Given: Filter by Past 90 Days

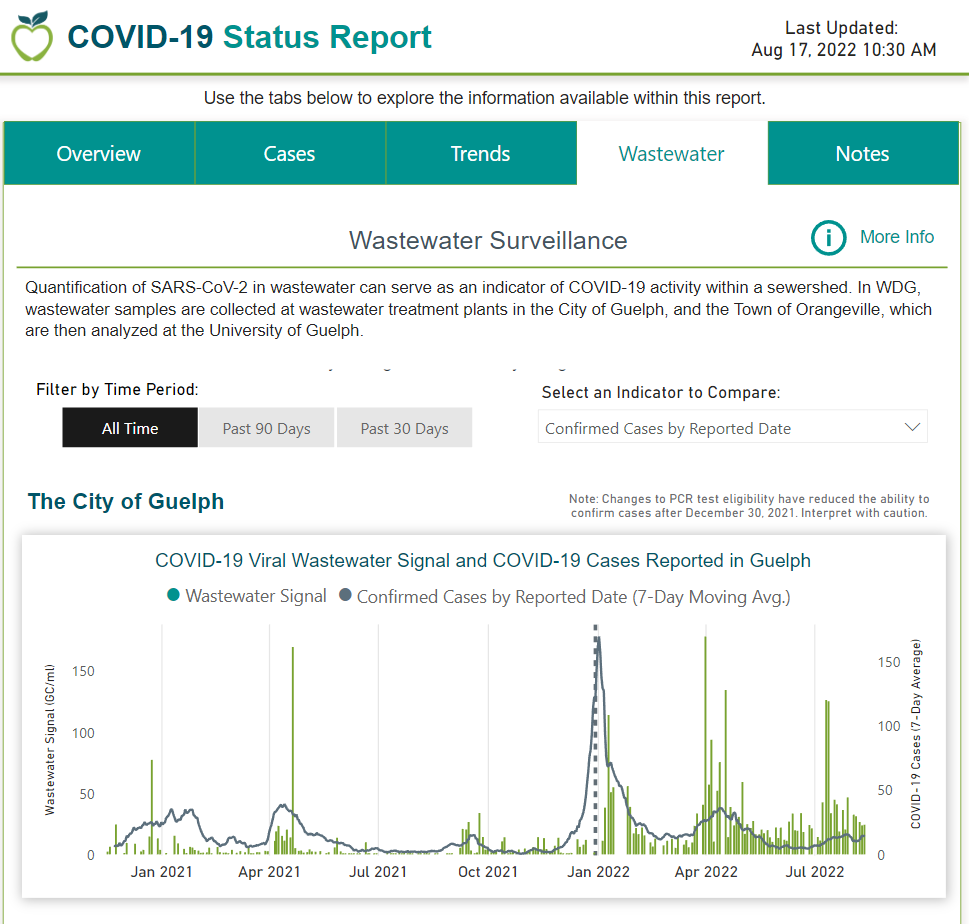Looking at the screenshot, I should (266, 428).
